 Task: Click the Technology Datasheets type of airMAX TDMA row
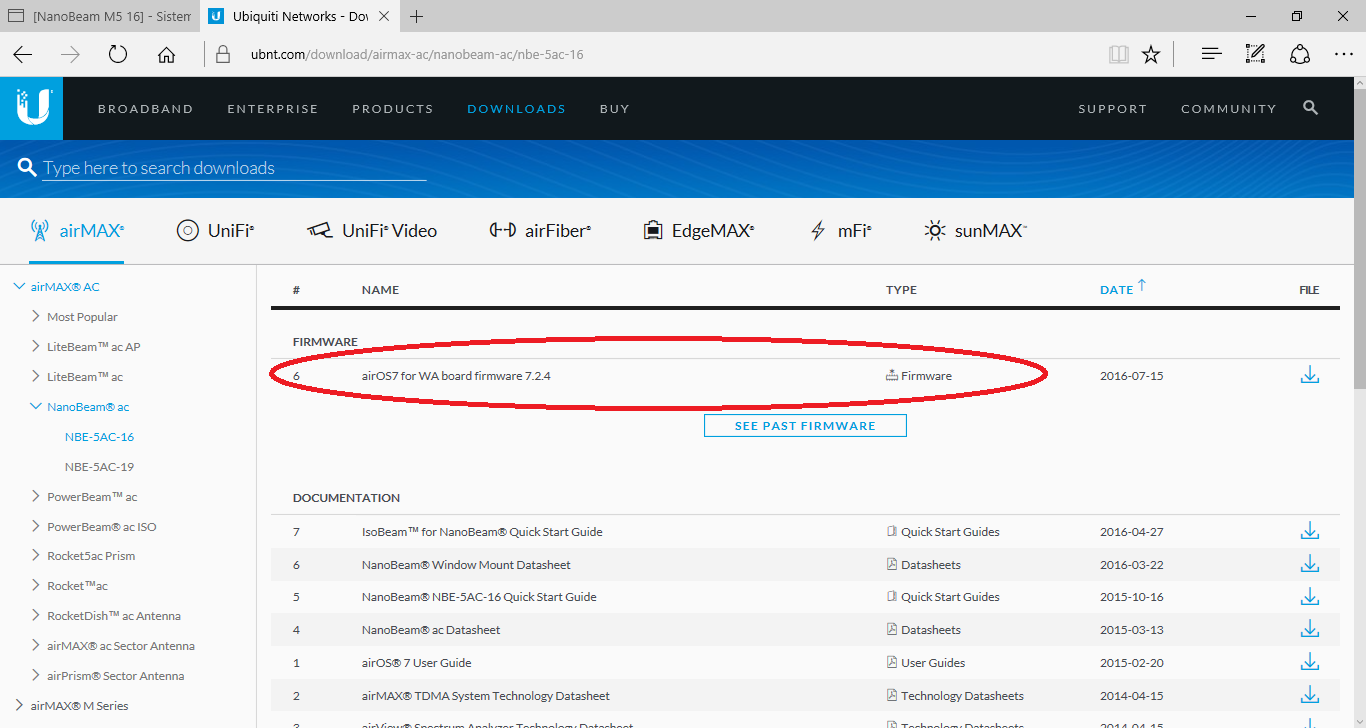pos(962,696)
